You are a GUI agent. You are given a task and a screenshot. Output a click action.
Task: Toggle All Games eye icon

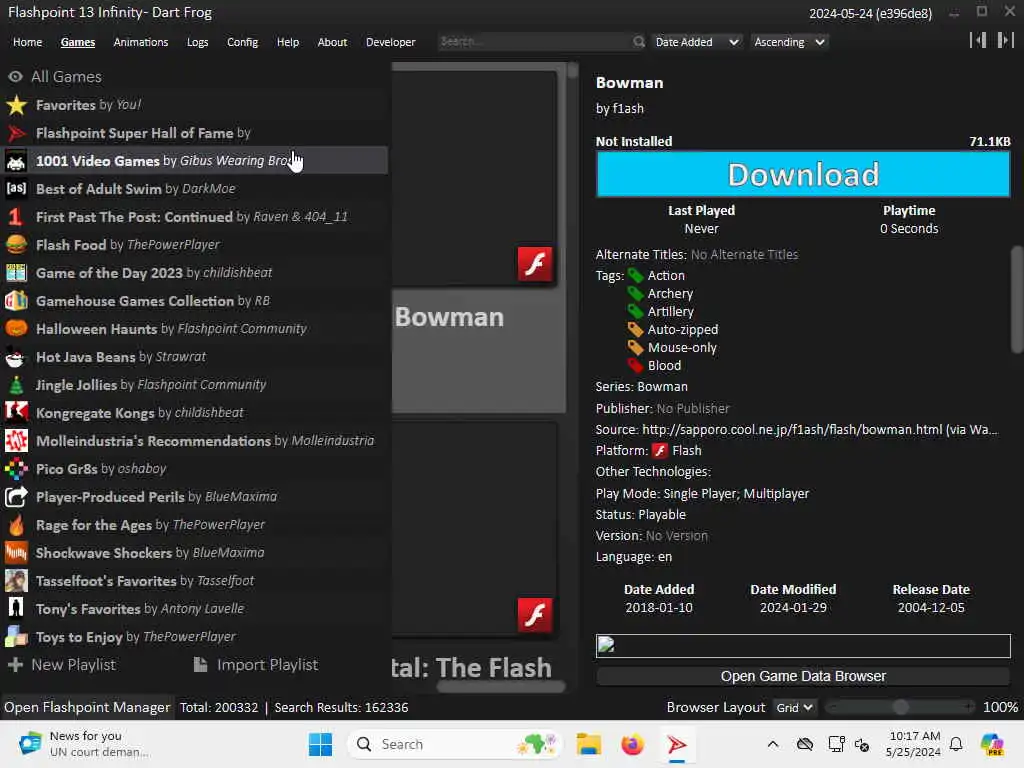(15, 77)
